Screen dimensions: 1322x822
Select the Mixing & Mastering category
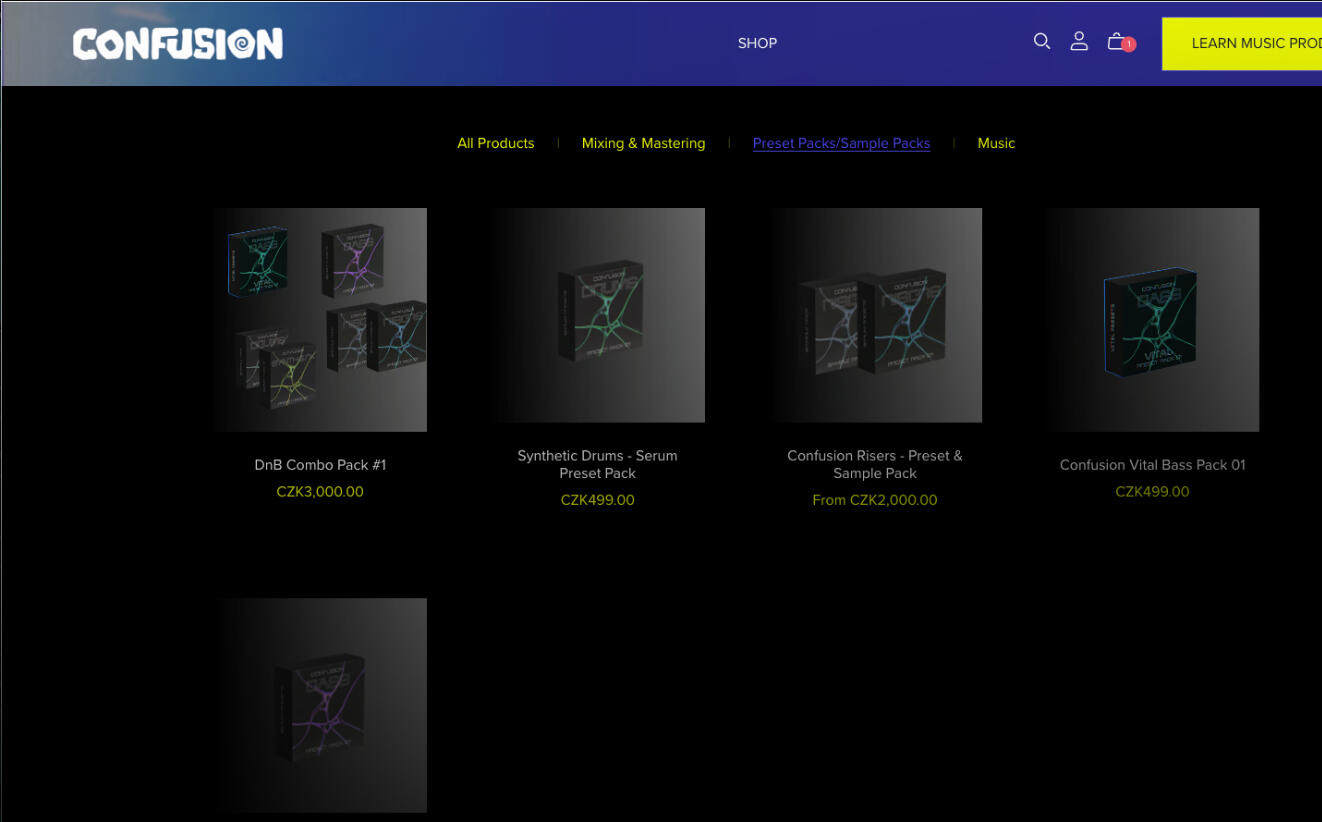pyautogui.click(x=643, y=143)
